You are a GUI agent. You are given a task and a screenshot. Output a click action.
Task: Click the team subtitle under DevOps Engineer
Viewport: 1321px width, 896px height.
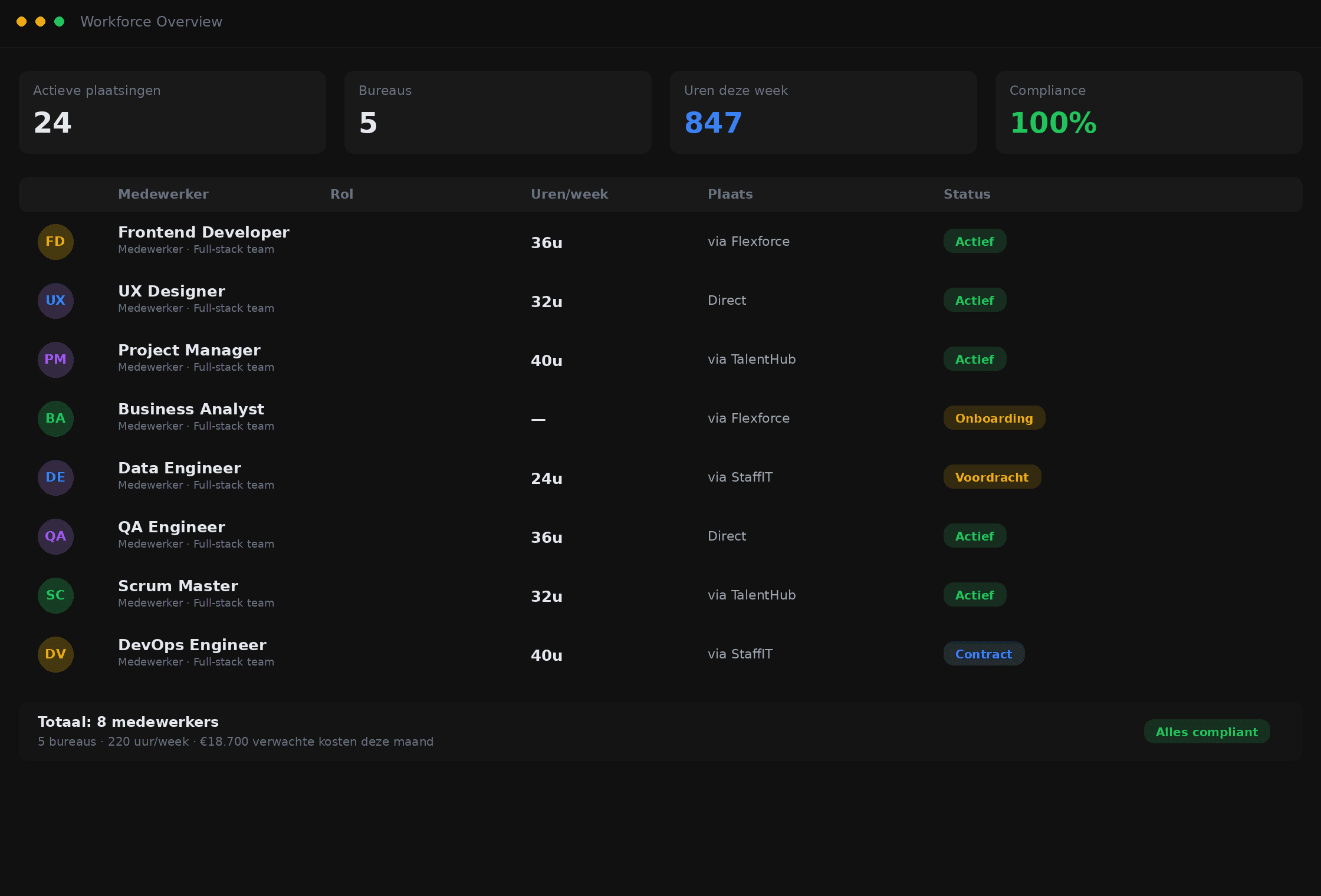click(196, 662)
